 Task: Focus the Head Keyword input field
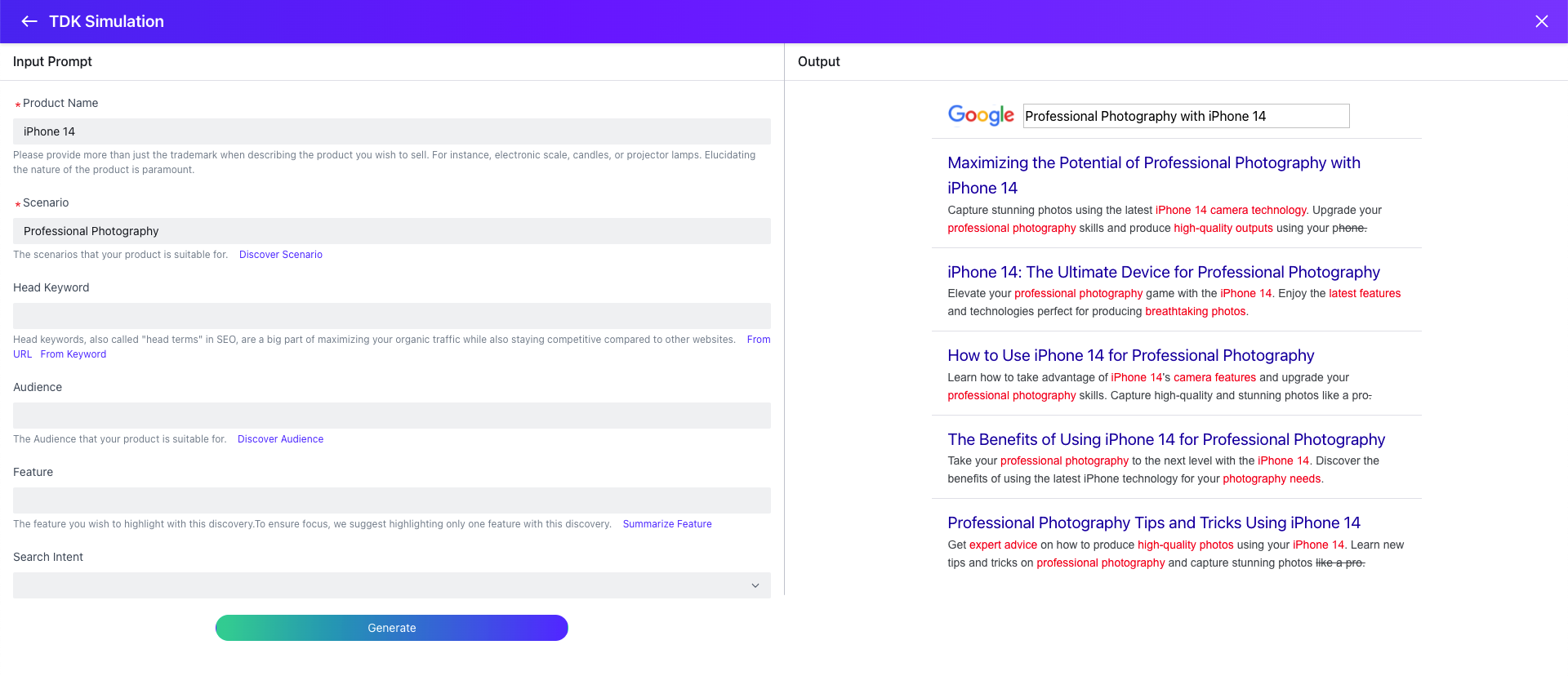(392, 316)
